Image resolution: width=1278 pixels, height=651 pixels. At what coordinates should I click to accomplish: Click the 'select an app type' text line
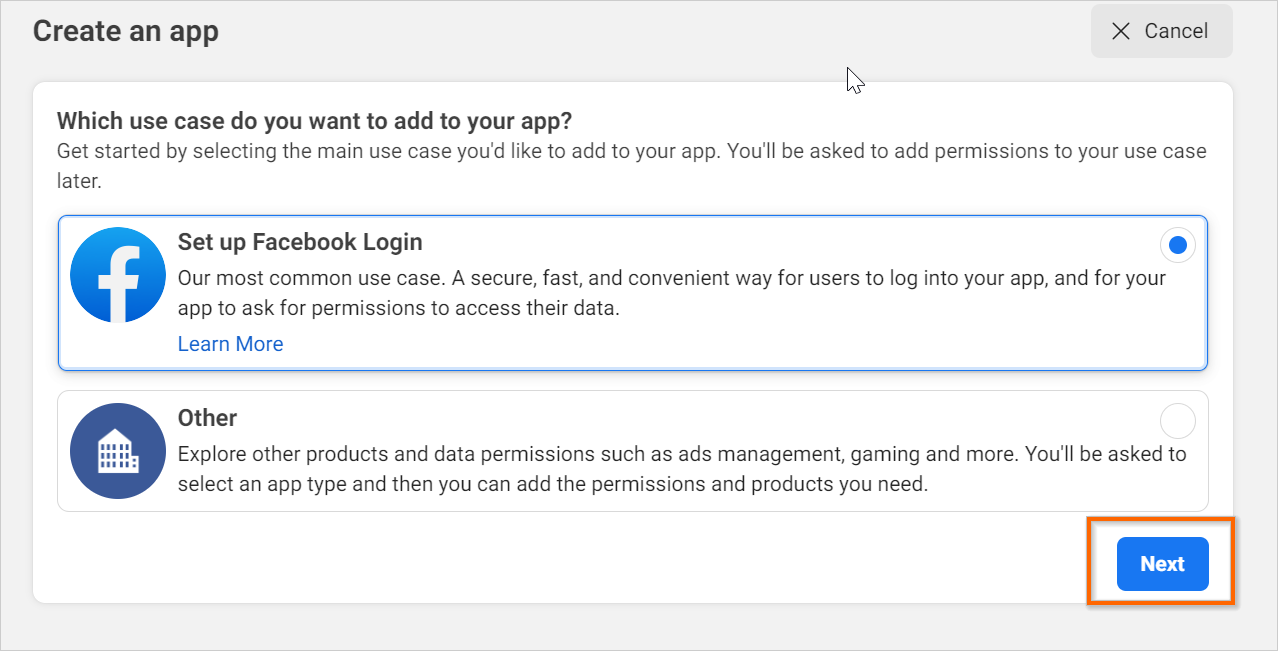pyautogui.click(x=553, y=484)
